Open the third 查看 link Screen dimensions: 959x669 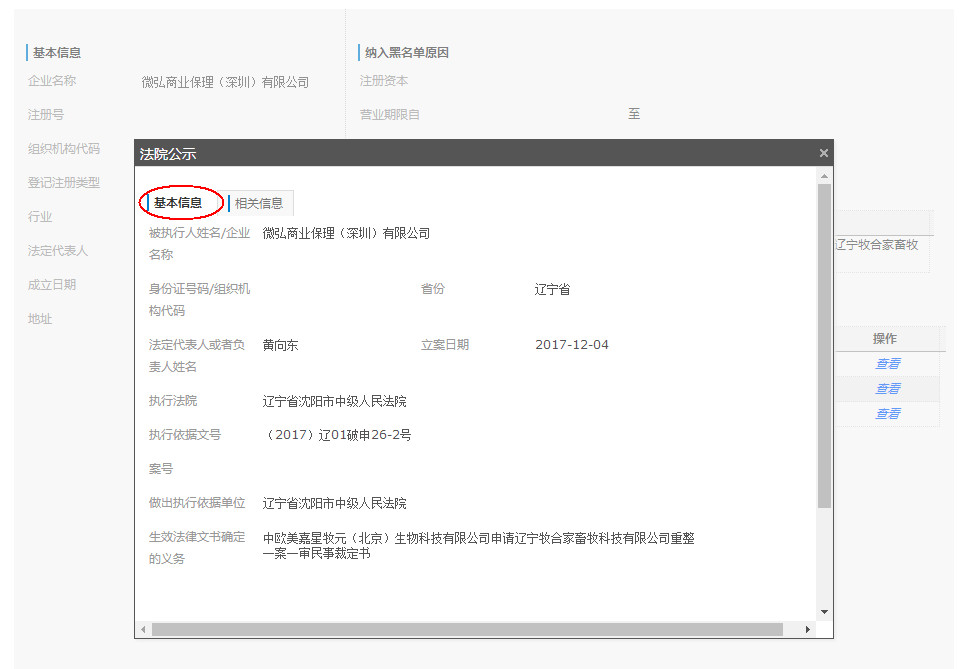[x=887, y=414]
